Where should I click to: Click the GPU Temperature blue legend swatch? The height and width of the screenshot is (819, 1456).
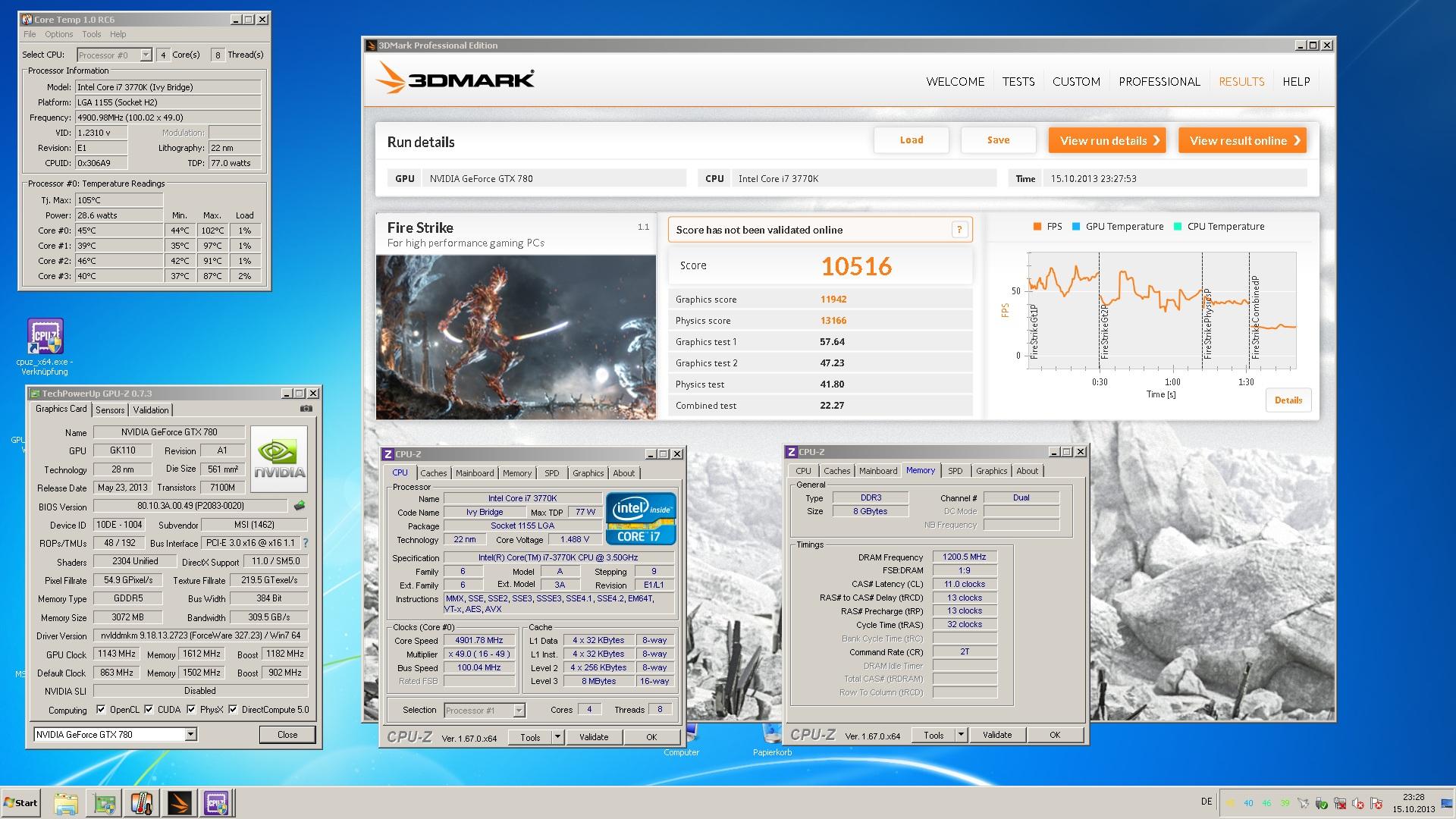pos(1075,226)
